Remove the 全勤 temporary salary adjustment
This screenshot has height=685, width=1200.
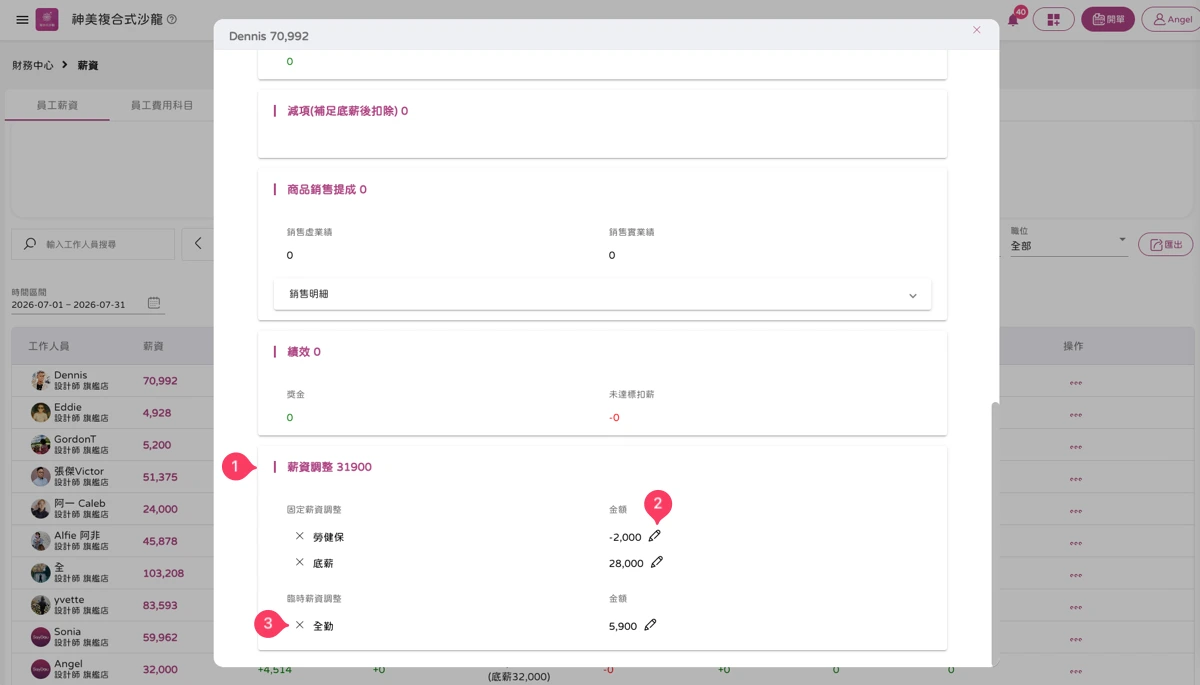[x=299, y=625]
